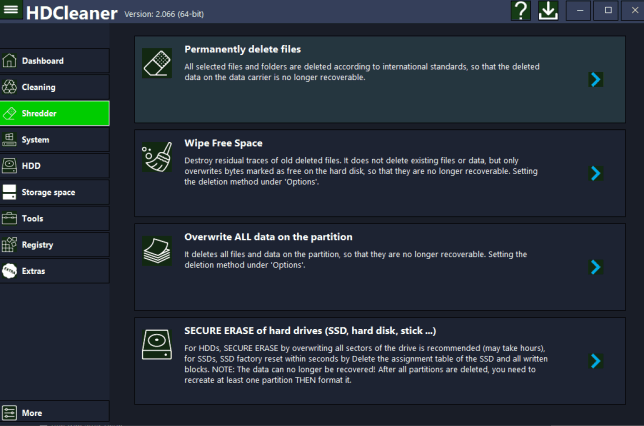The height and width of the screenshot is (426, 644).
Task: Open SECURE ERASE of hard drives arrow
Action: click(x=595, y=361)
